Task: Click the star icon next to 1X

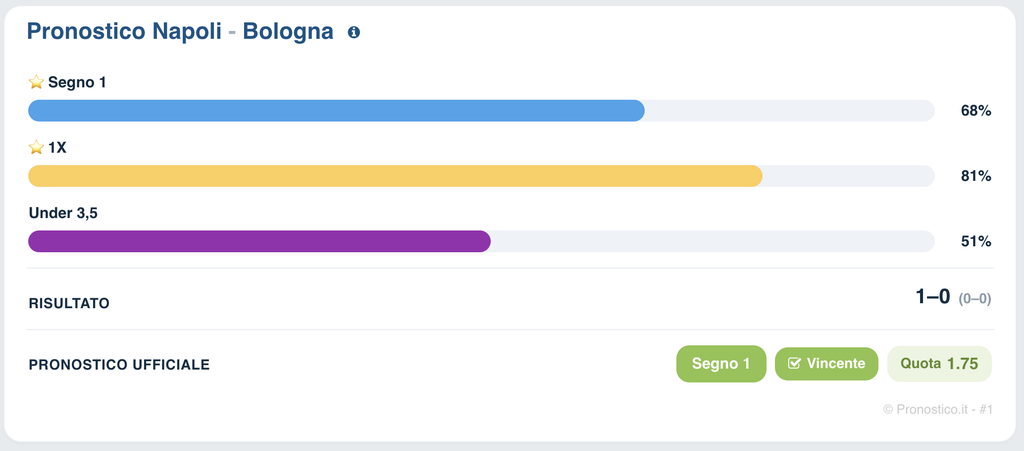Action: [x=36, y=148]
